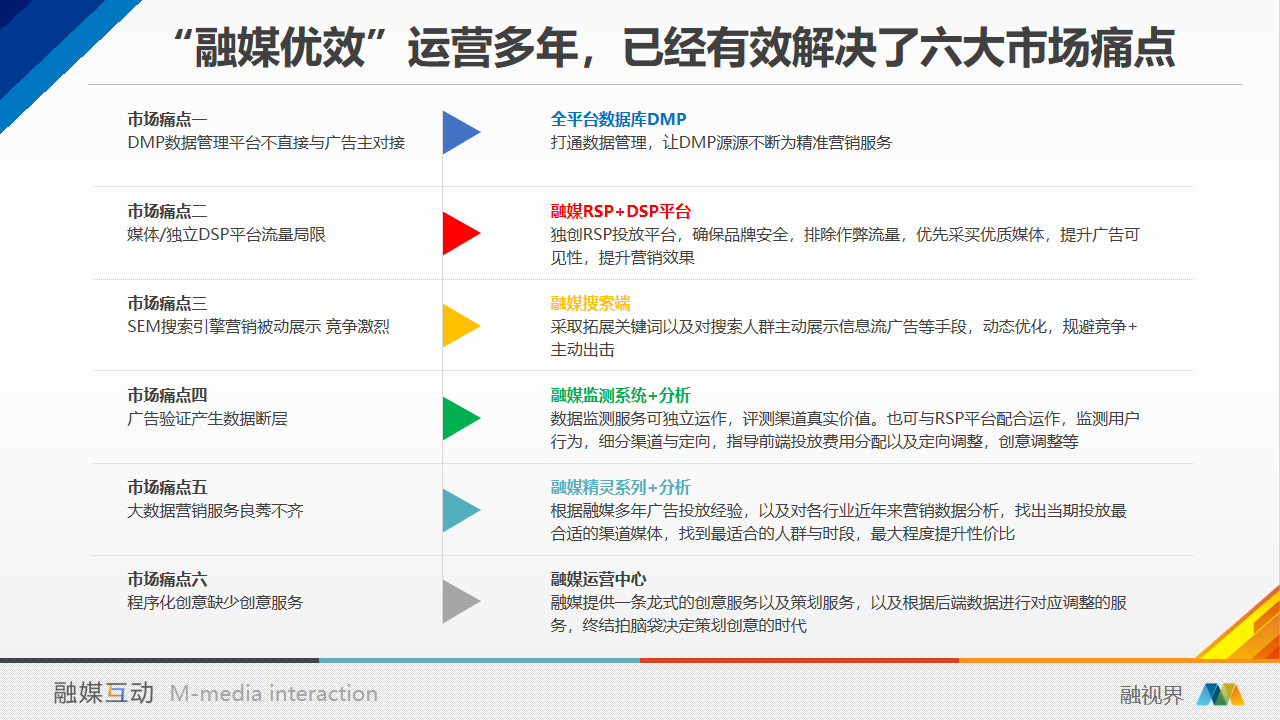Select the 全平台数据库DMP heading
Screen dimensions: 1280x720
[x=618, y=119]
